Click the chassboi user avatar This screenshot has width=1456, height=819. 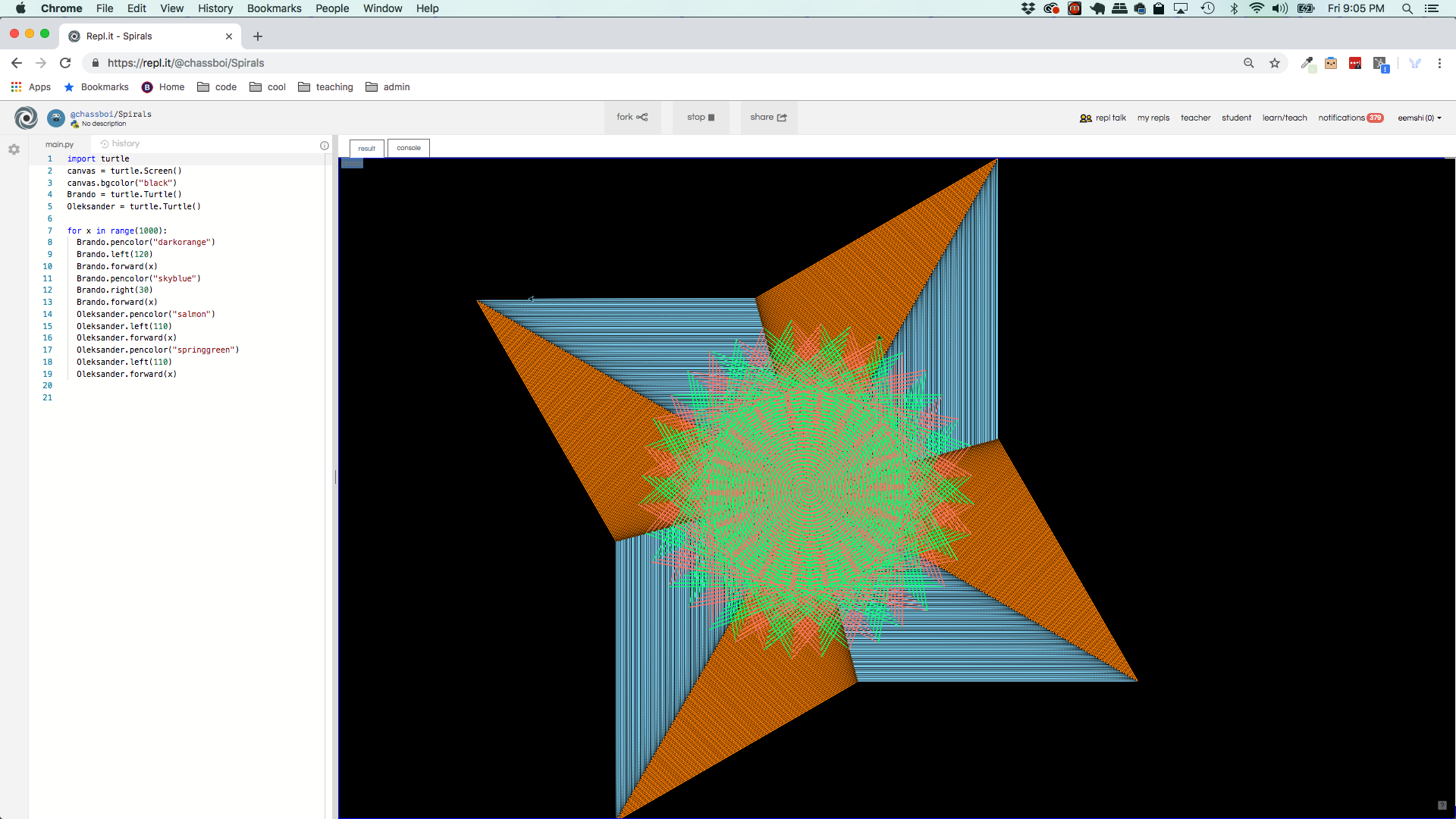56,118
